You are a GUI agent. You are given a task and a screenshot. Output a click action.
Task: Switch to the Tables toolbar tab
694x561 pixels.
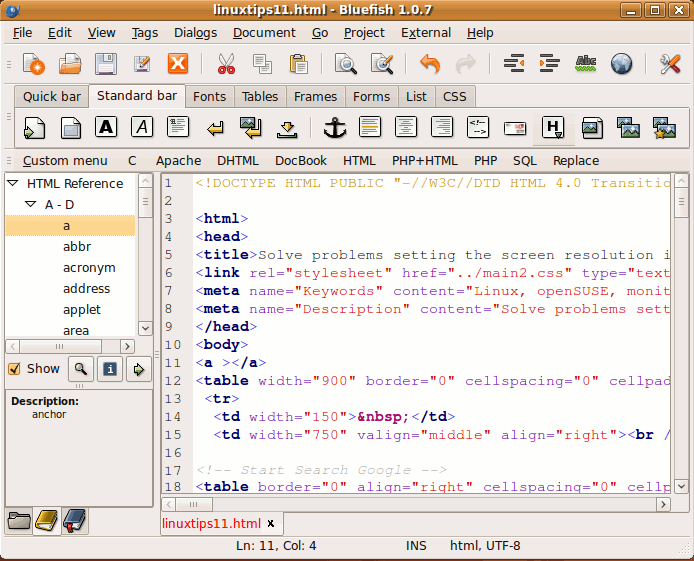(260, 97)
